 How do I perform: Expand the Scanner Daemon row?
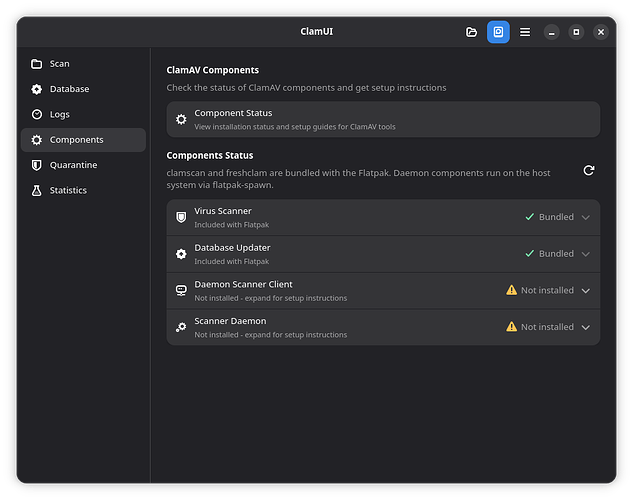(586, 327)
